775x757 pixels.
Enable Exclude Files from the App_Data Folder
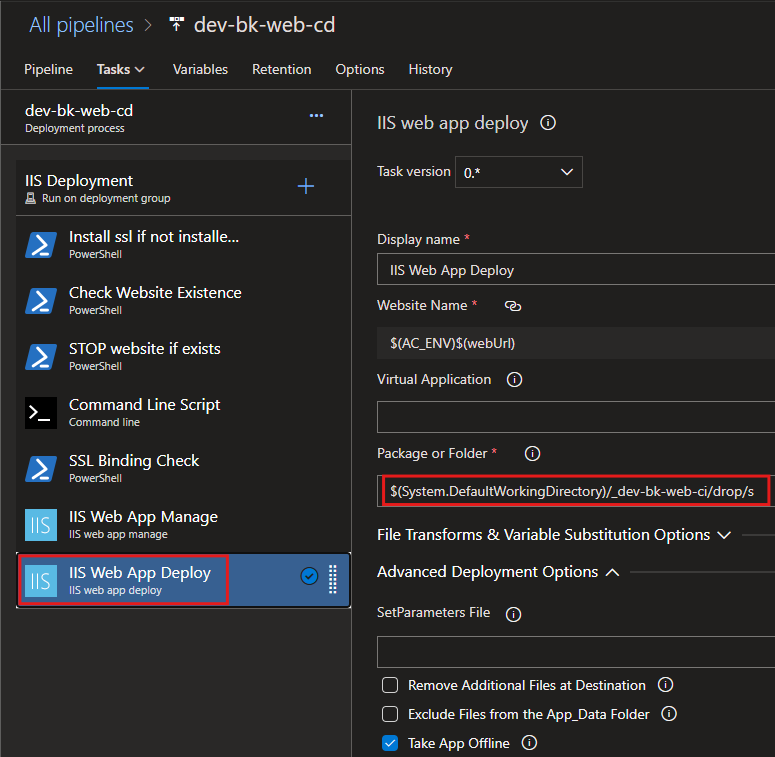coord(390,714)
